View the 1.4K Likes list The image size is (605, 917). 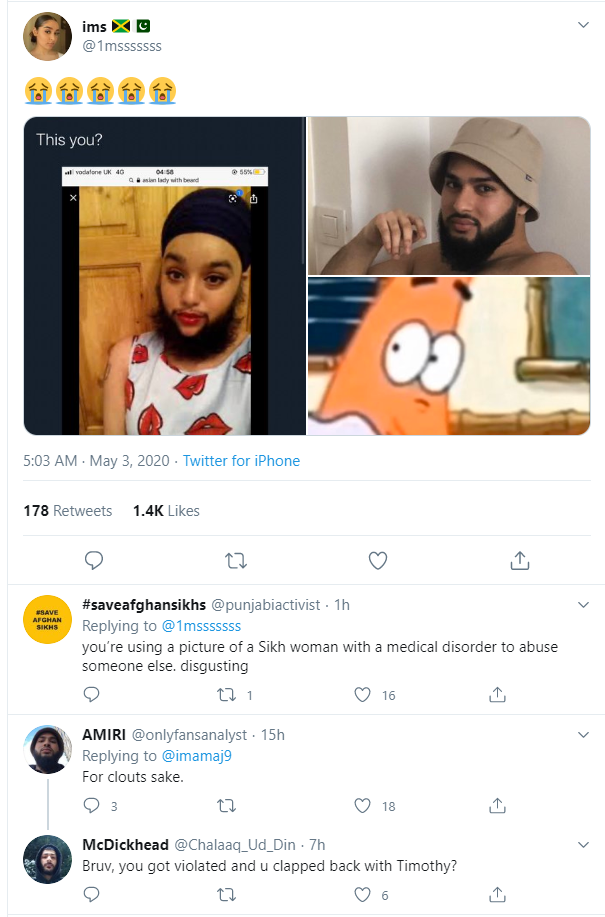[x=166, y=510]
